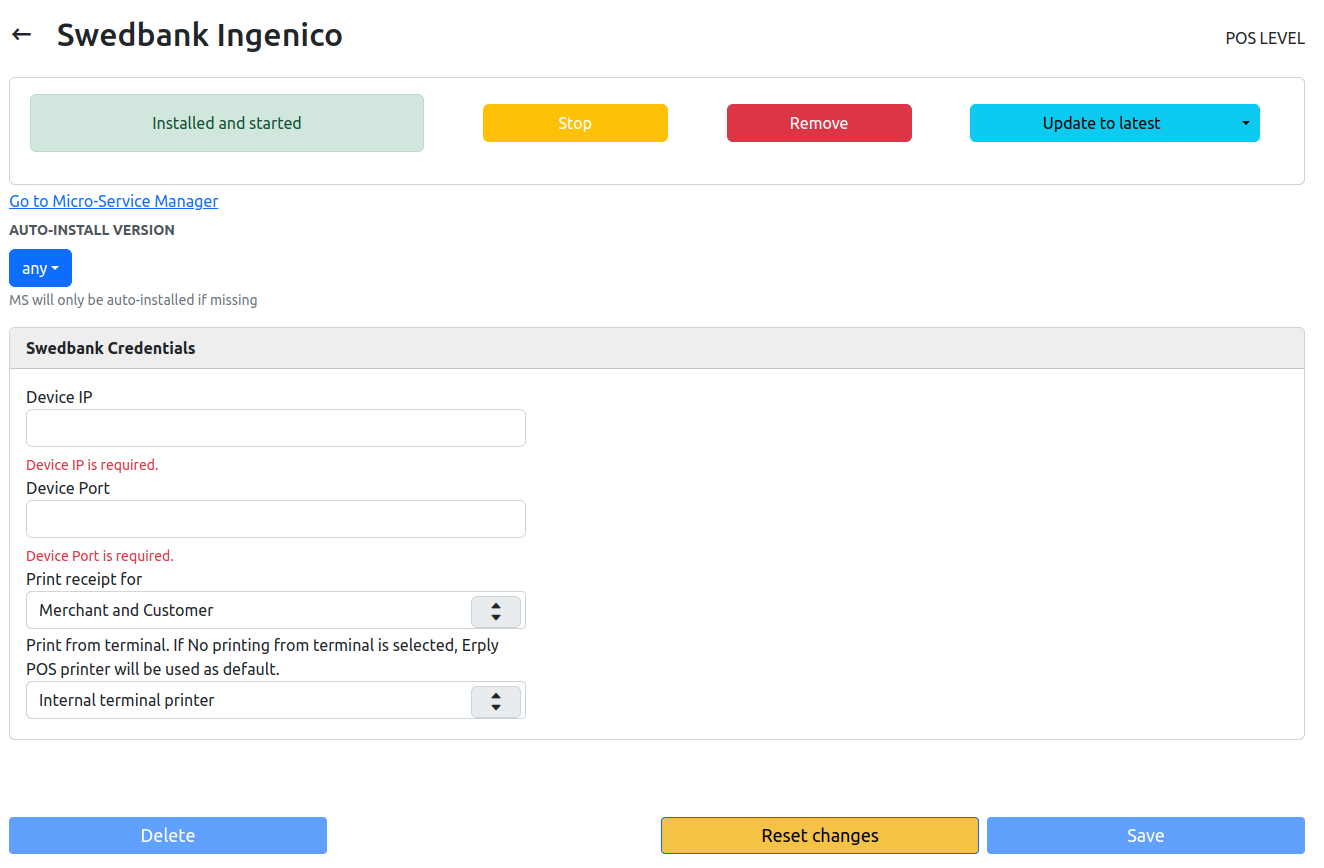Open the Merchant and Customer select box
Screen dimensions: 1324x868
276,610
